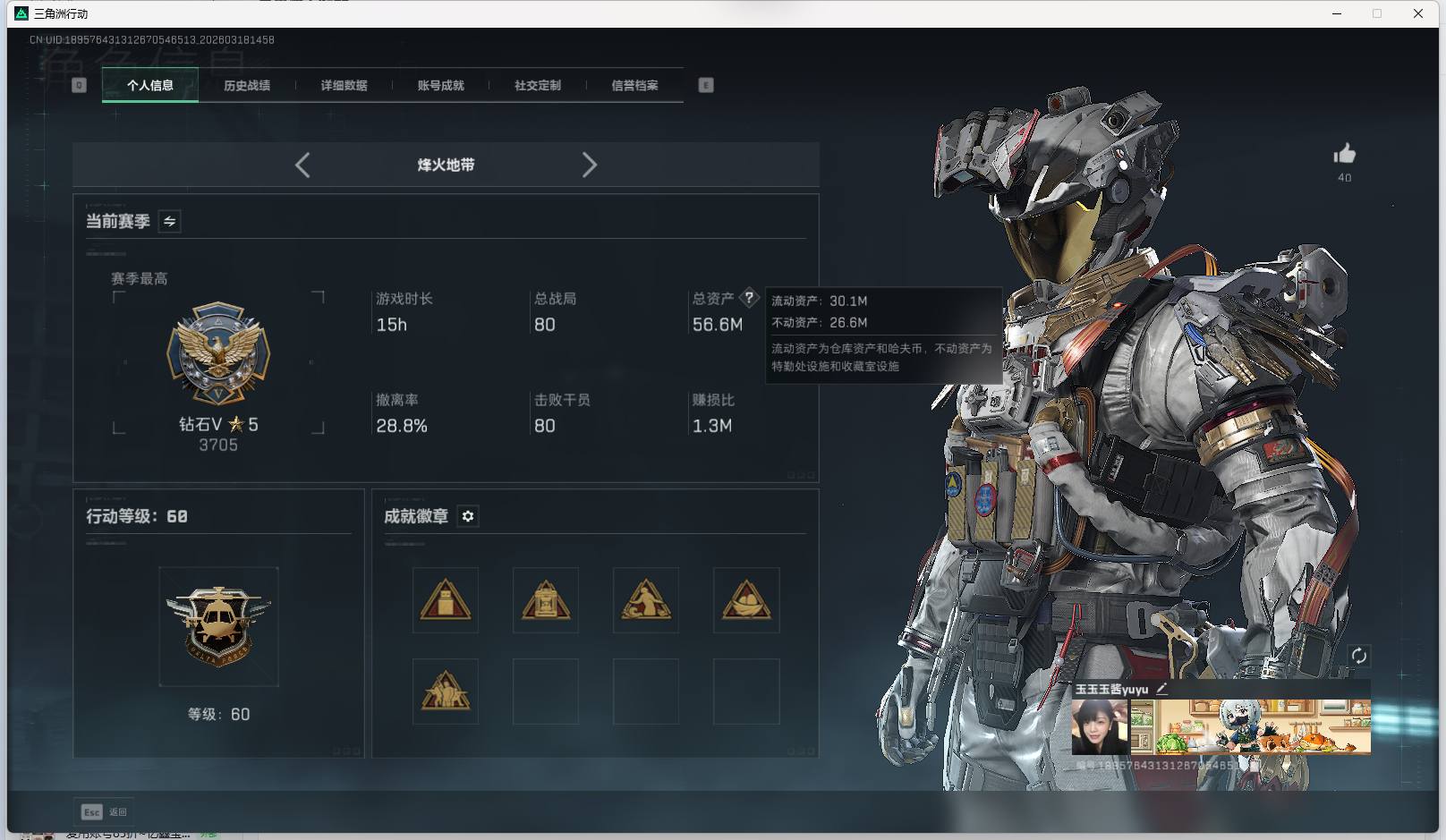This screenshot has width=1446, height=840.
Task: Click the 流动资产: 30.1M tooltip line
Action: pyautogui.click(x=820, y=301)
